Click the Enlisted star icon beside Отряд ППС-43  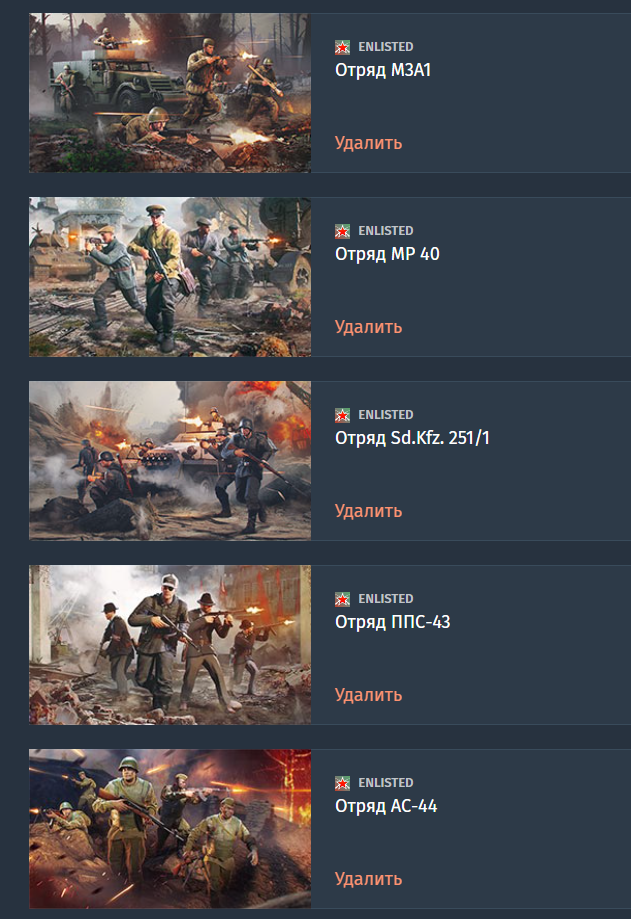coord(342,600)
